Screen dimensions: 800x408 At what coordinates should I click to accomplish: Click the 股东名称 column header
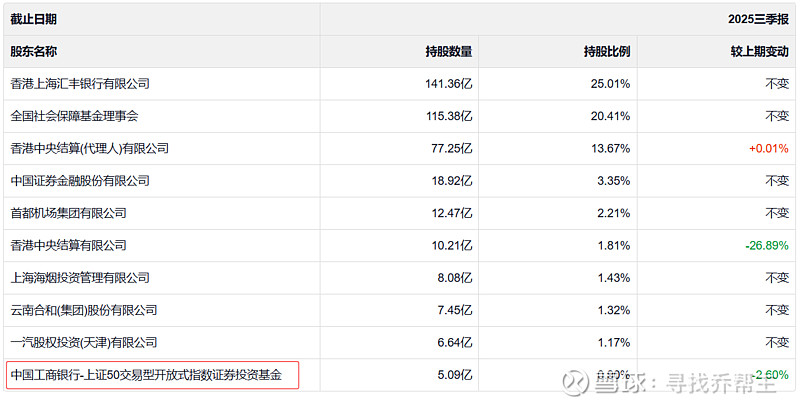tap(34, 51)
